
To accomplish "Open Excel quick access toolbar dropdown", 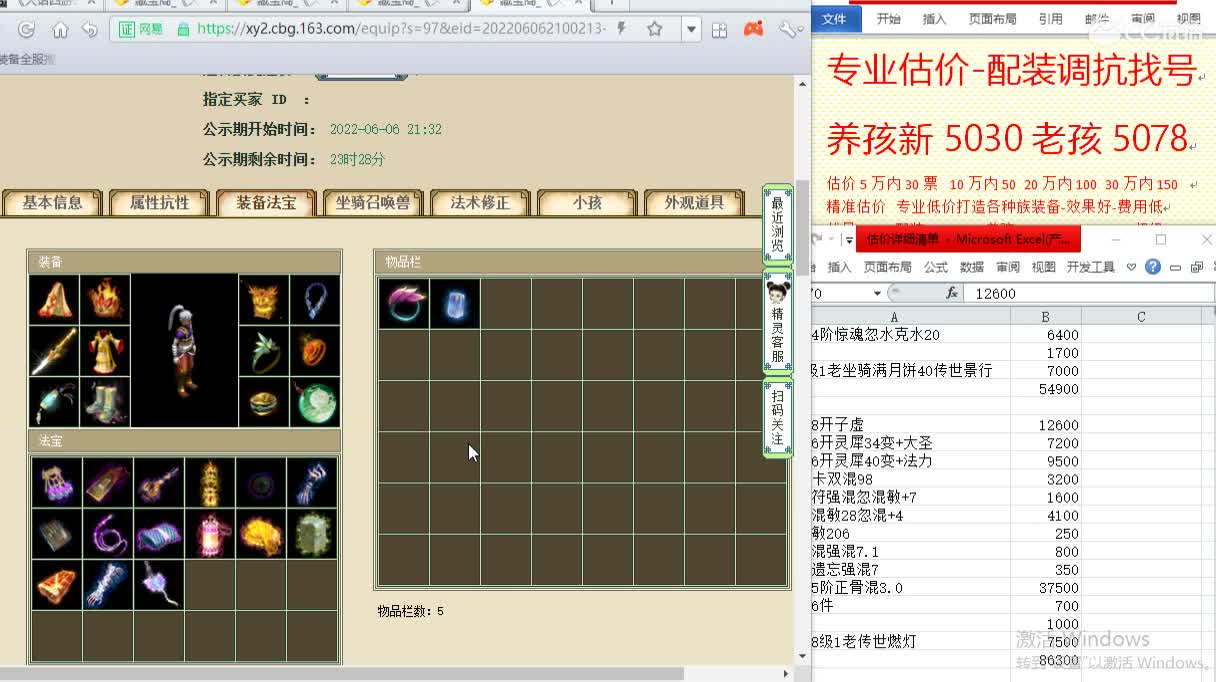I will [x=849, y=240].
